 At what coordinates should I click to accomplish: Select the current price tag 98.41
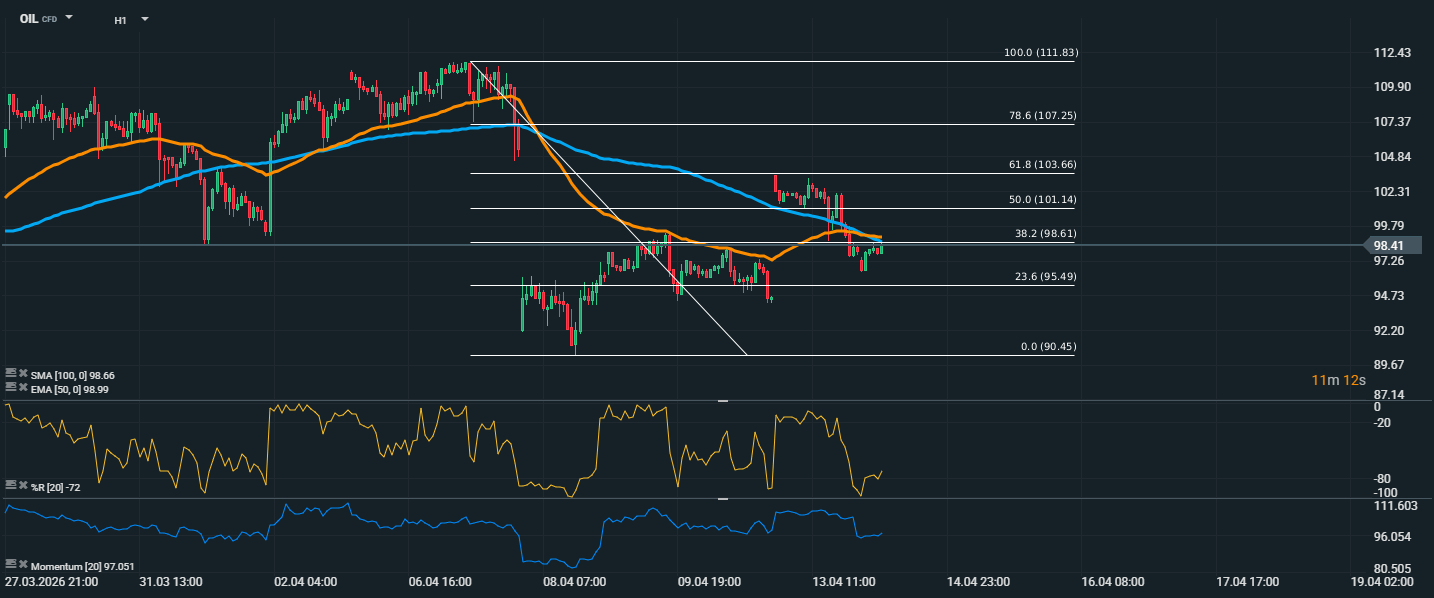coord(1394,245)
